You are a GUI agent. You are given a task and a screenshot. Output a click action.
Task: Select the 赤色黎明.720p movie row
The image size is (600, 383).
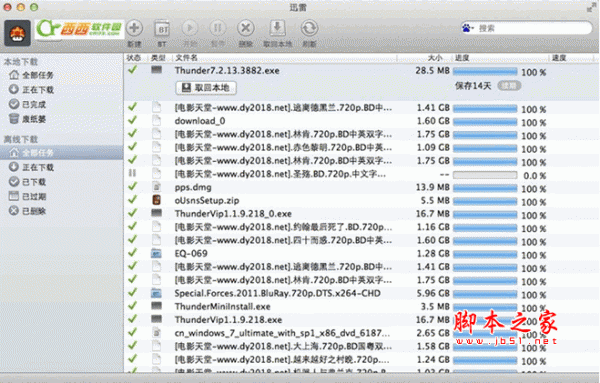(361, 147)
